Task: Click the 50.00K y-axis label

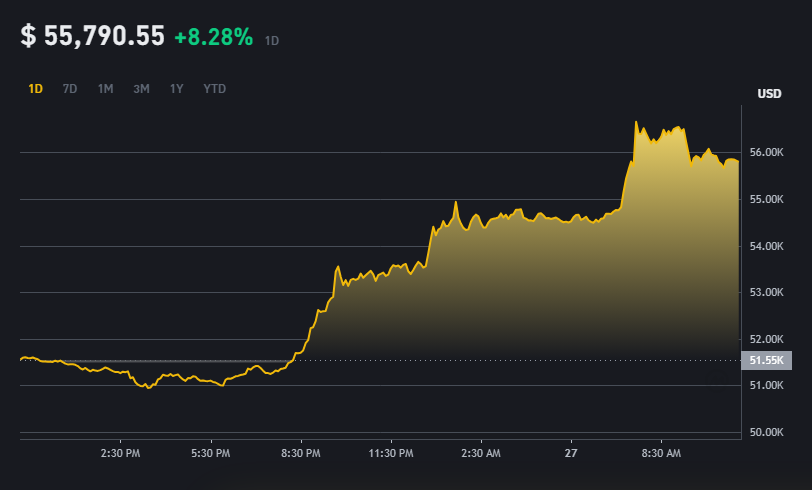Action: pos(766,432)
